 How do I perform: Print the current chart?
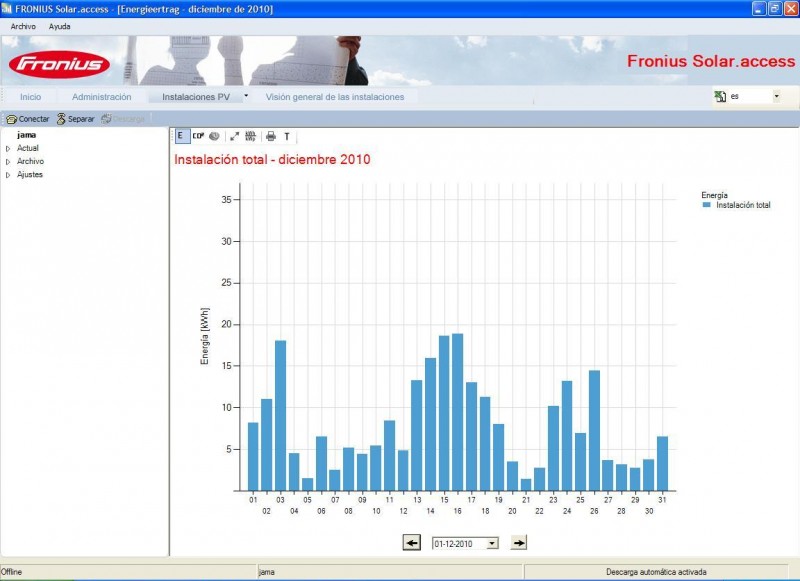pos(271,136)
